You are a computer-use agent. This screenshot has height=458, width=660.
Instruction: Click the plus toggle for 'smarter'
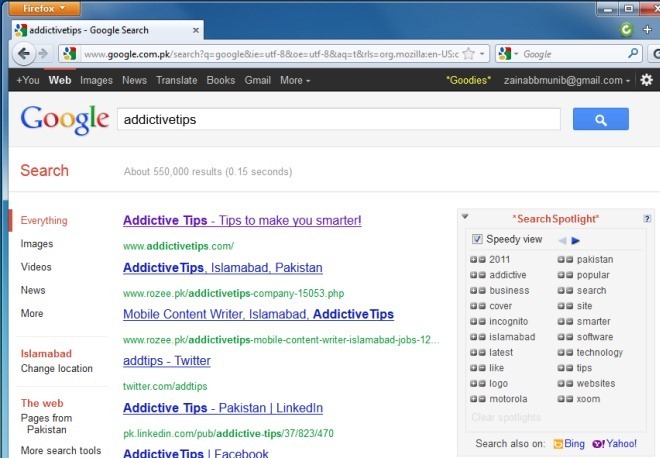point(561,321)
